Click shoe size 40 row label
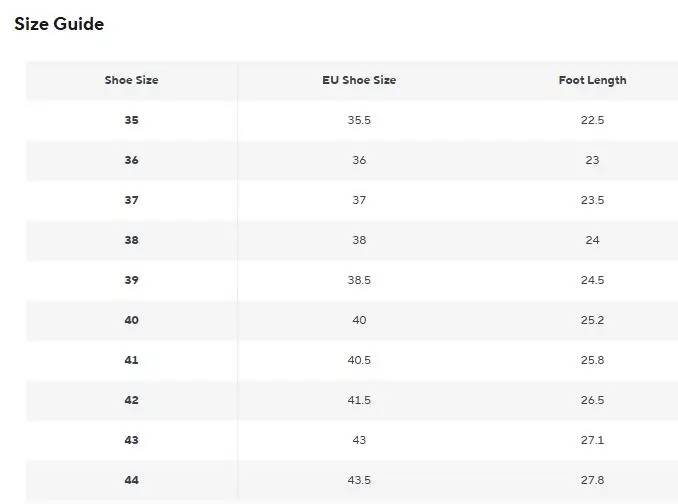Screen dimensions: 678x504 (x=131, y=320)
